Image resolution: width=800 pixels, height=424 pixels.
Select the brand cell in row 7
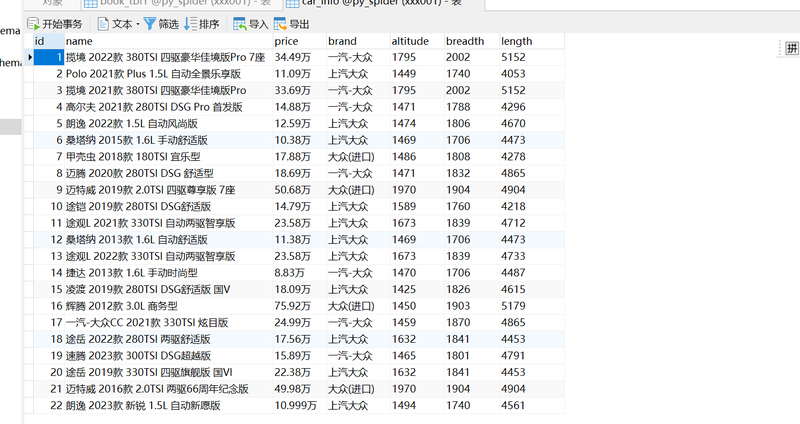(358, 157)
